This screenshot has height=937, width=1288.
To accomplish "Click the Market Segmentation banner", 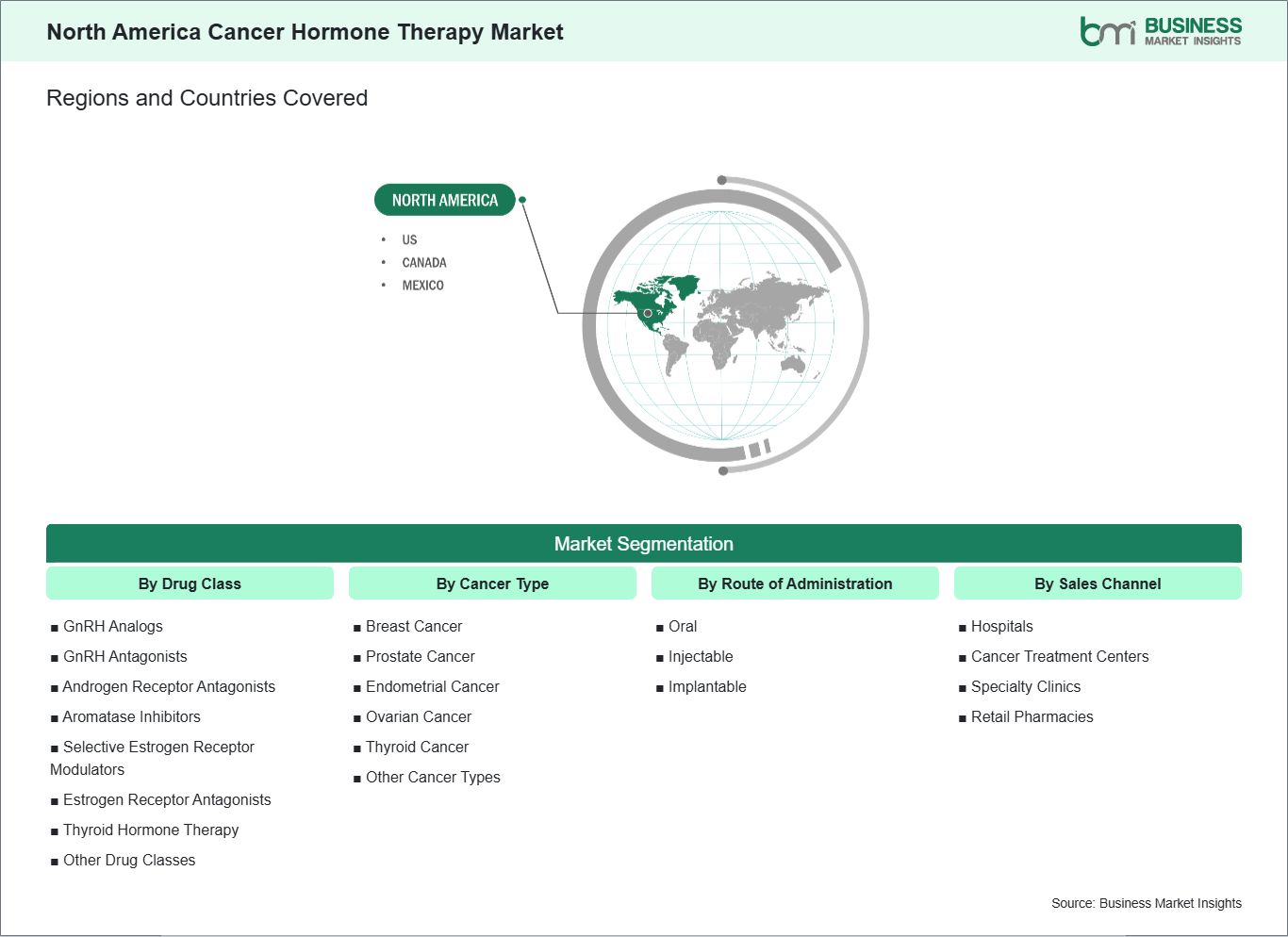I will click(644, 544).
